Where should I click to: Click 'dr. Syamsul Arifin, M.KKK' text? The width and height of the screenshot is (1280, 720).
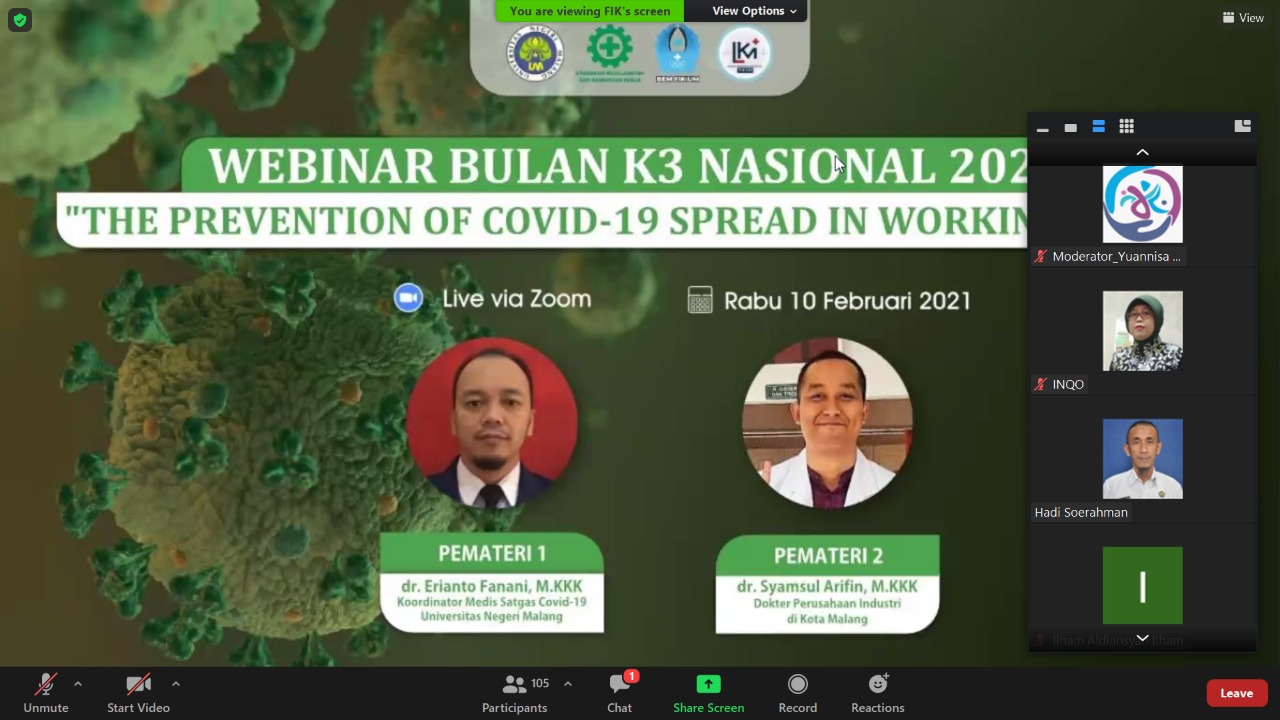[x=827, y=587]
